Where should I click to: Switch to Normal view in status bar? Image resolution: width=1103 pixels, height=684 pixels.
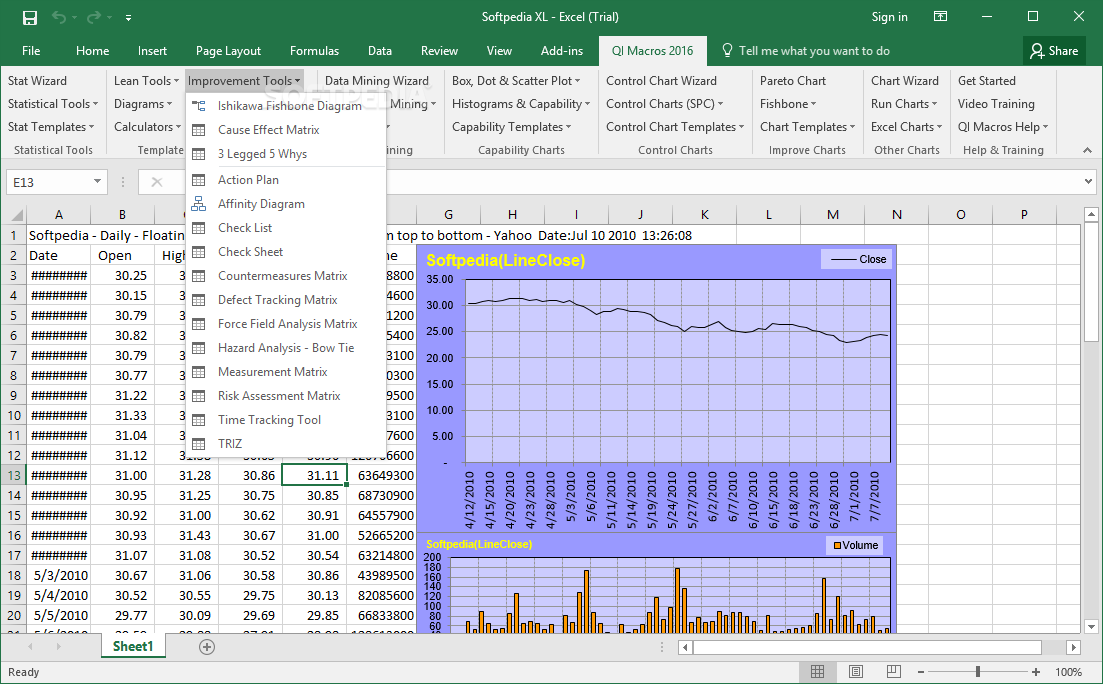point(817,672)
